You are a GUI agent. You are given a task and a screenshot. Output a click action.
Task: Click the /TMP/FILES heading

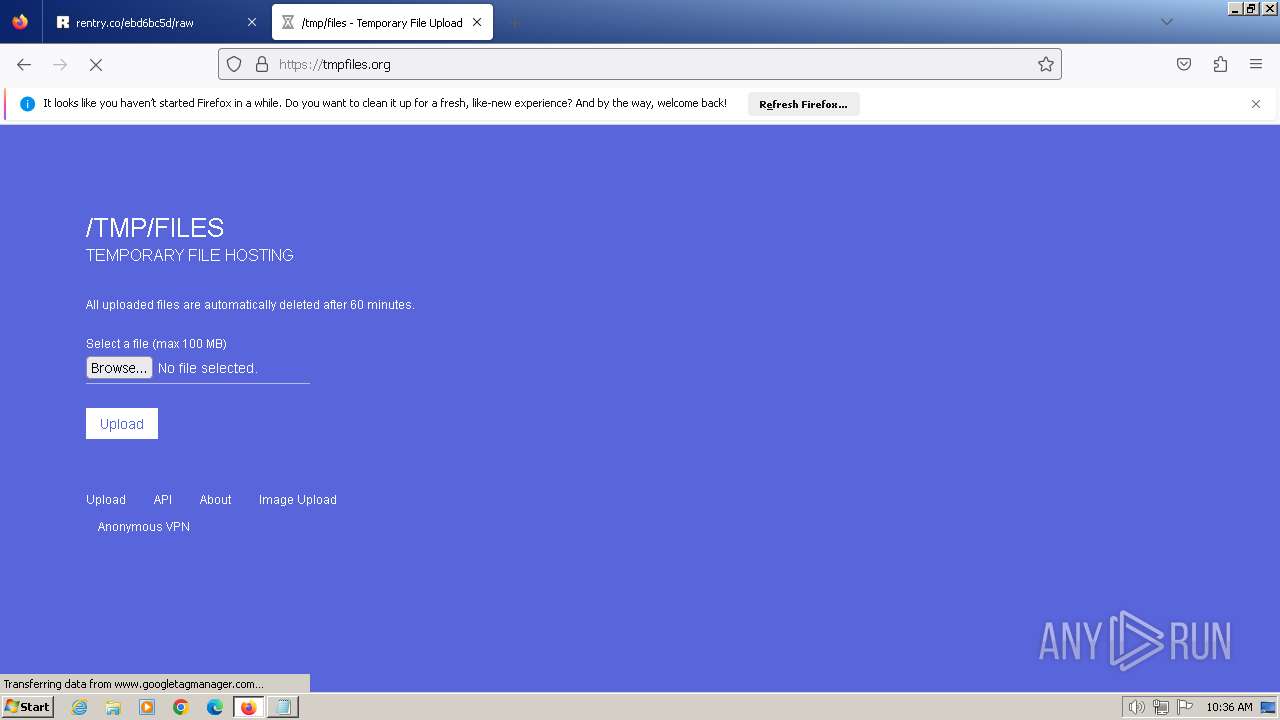click(155, 228)
